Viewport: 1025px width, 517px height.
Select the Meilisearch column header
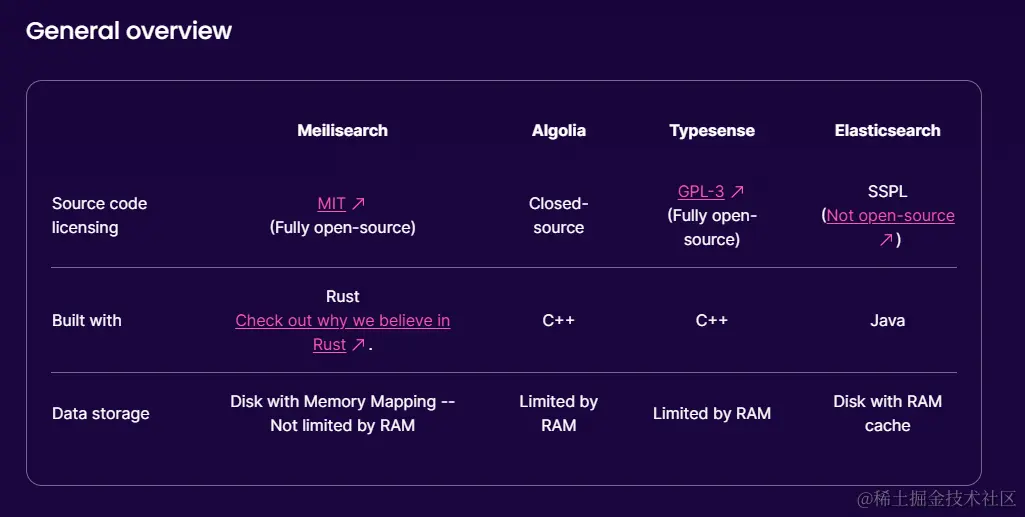coord(342,131)
